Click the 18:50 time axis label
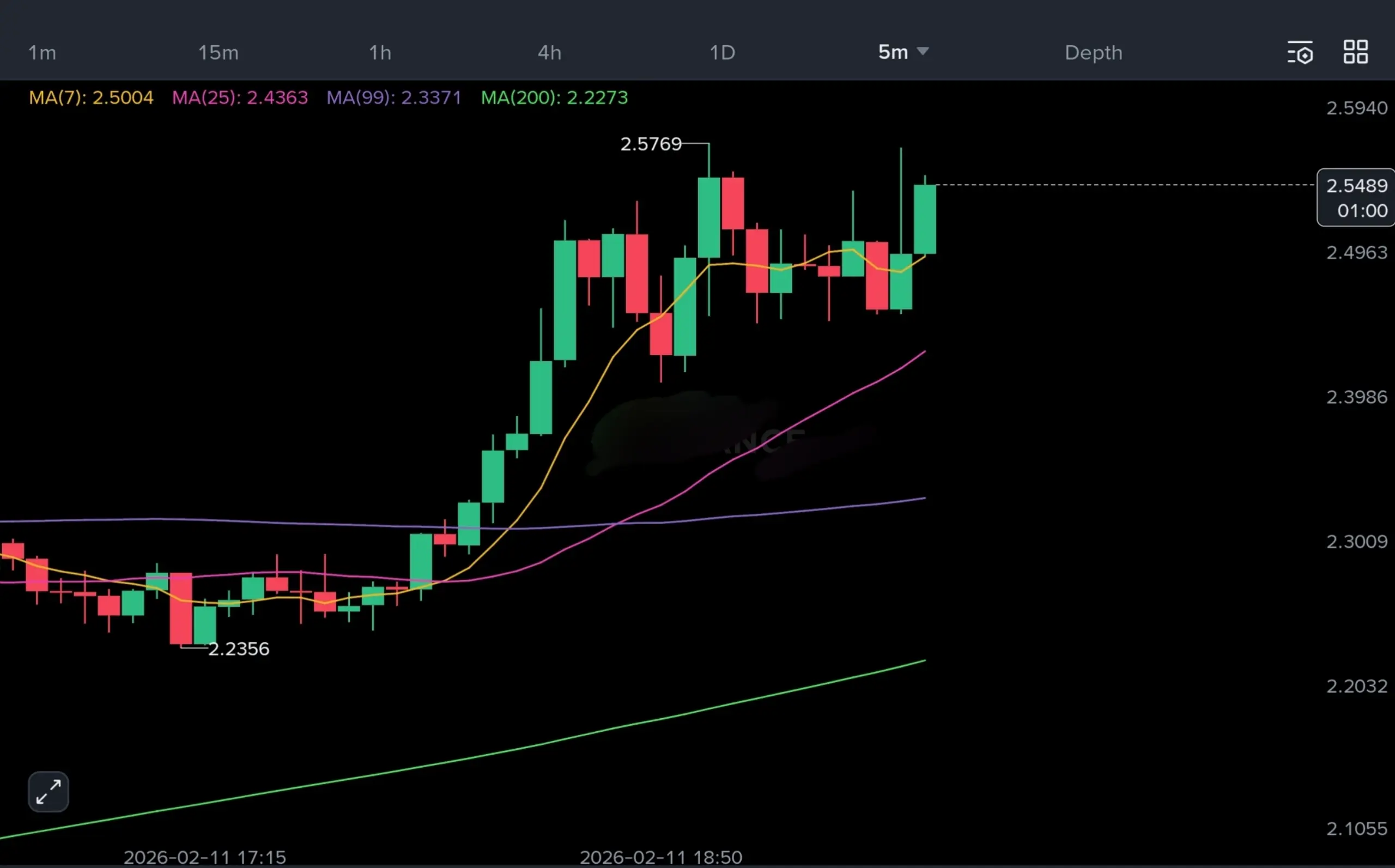This screenshot has height=868, width=1395. (661, 857)
